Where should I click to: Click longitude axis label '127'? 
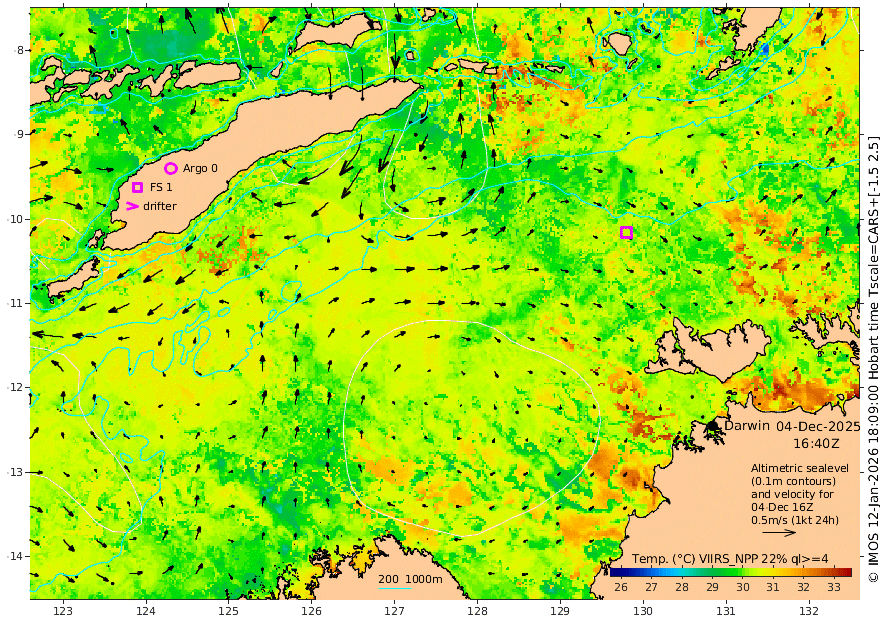click(x=395, y=611)
